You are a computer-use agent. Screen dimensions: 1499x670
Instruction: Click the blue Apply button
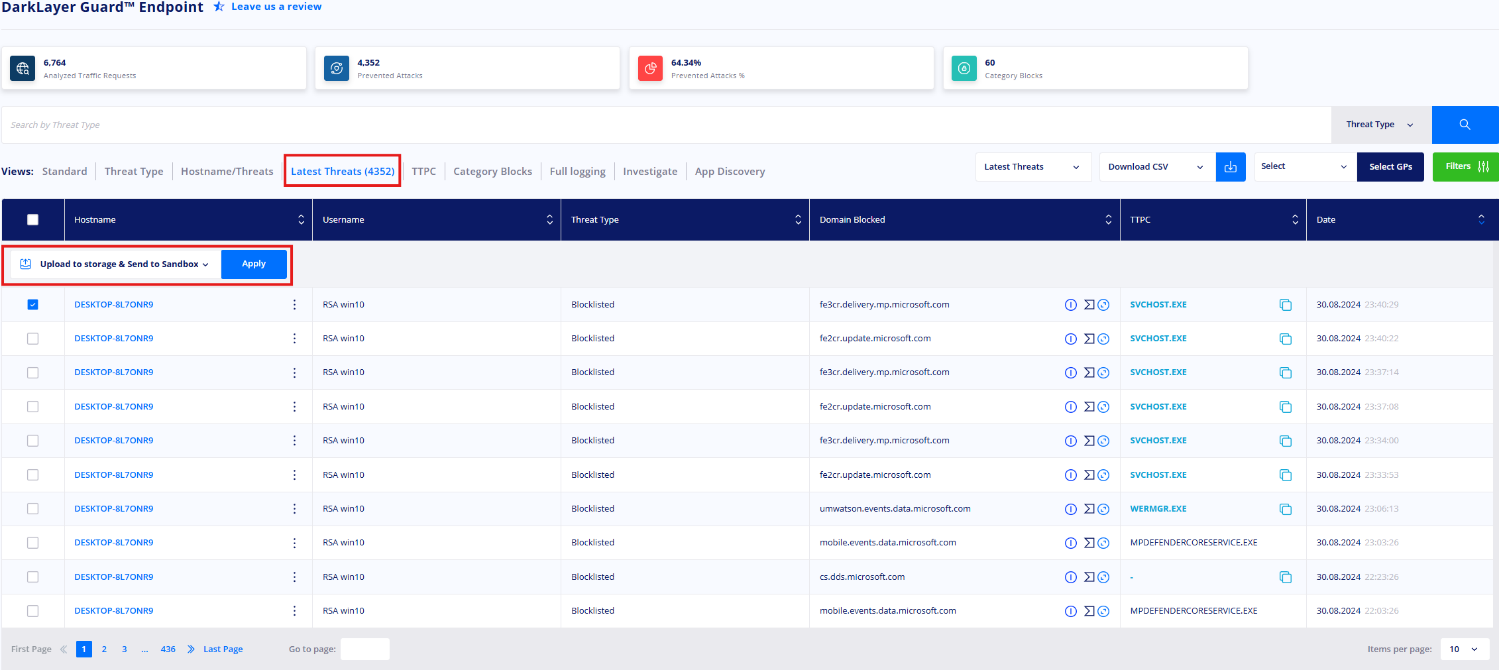click(254, 264)
